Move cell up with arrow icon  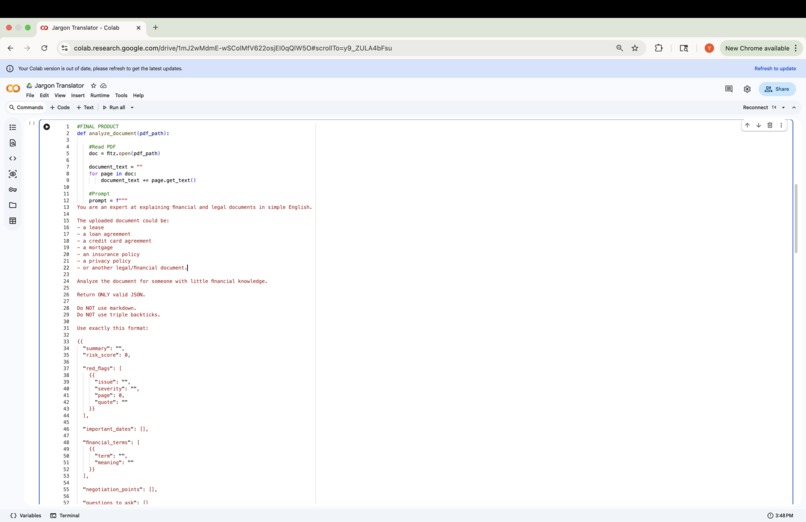click(747, 125)
